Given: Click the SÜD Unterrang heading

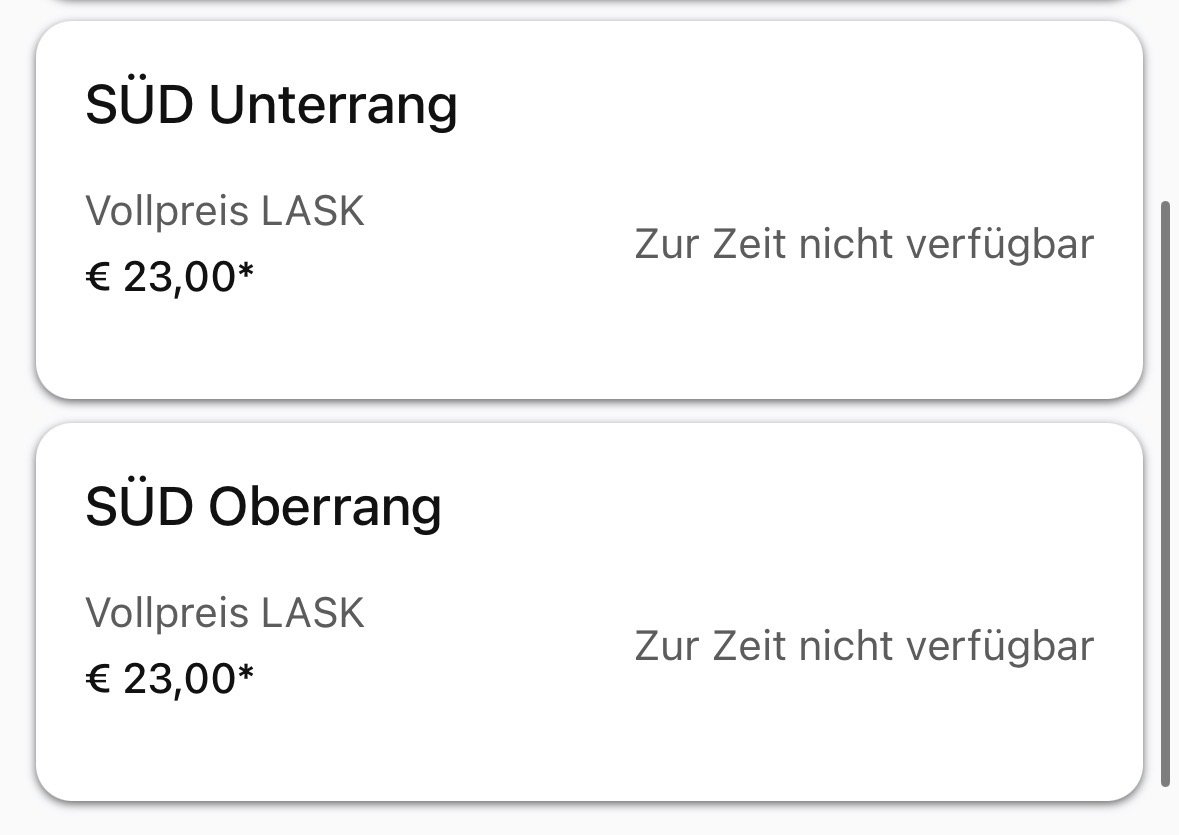Looking at the screenshot, I should [x=271, y=105].
